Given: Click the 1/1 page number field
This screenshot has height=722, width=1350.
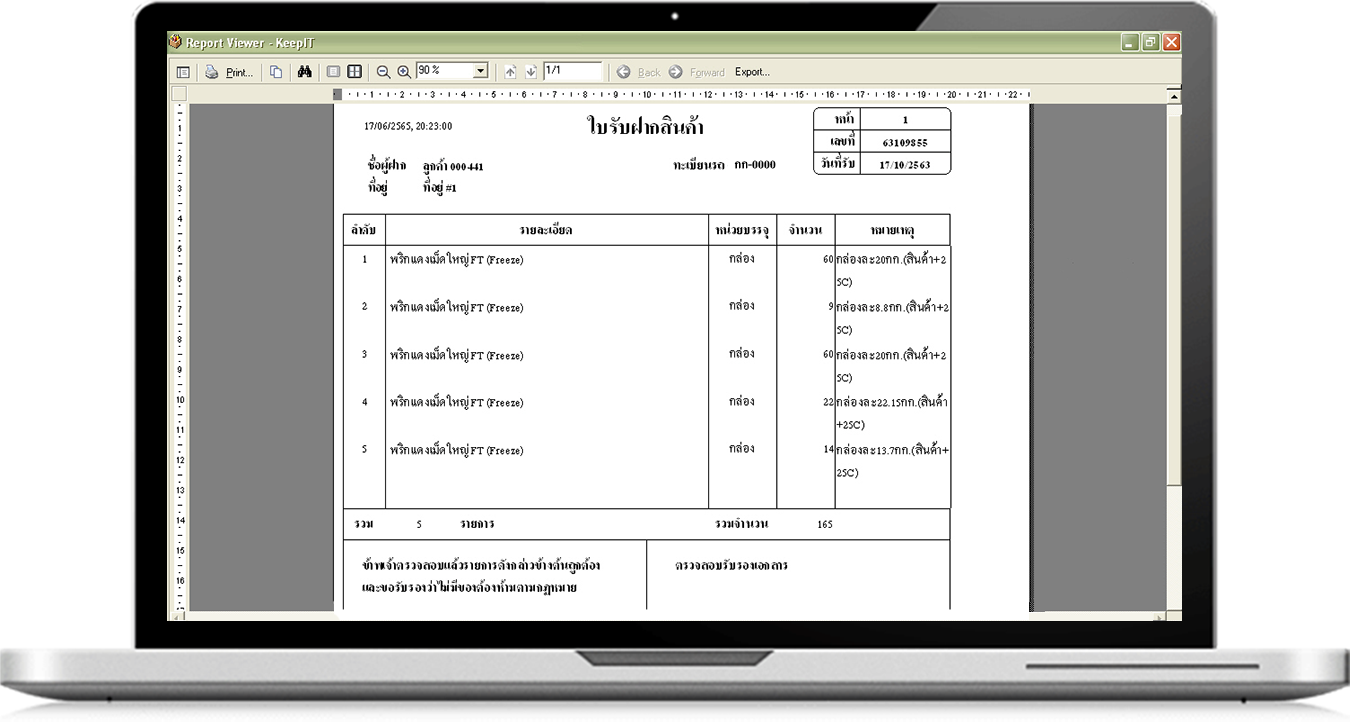Looking at the screenshot, I should (571, 72).
